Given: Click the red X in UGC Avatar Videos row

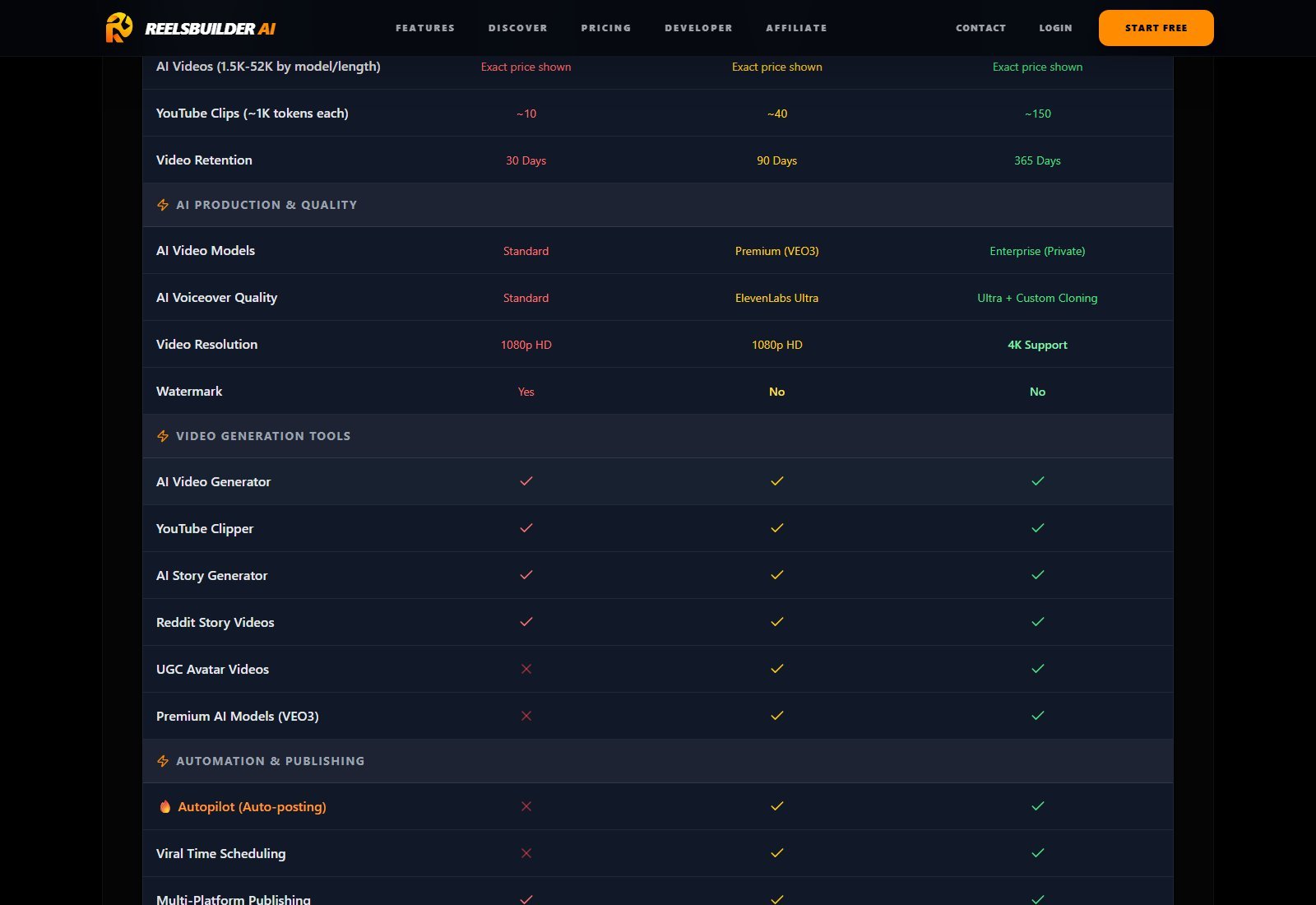Looking at the screenshot, I should pyautogui.click(x=526, y=669).
